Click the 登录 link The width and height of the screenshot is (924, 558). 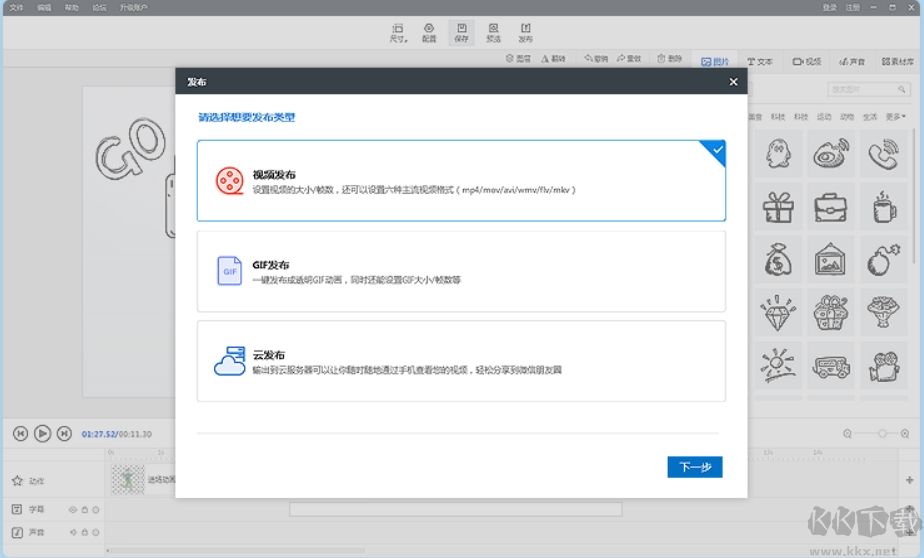[x=830, y=8]
